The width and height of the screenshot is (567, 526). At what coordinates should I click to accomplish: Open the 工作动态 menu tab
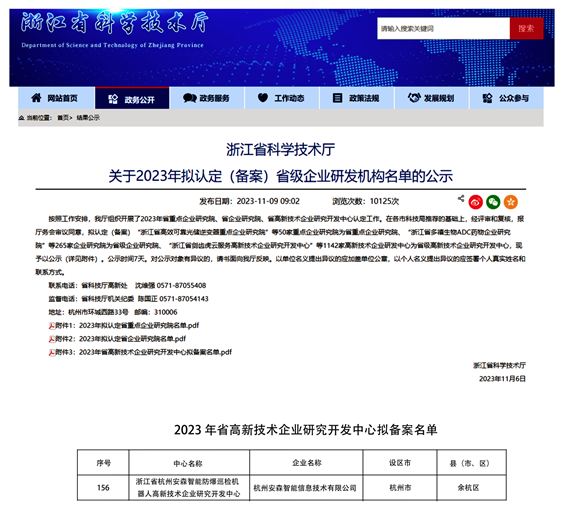tap(282, 98)
